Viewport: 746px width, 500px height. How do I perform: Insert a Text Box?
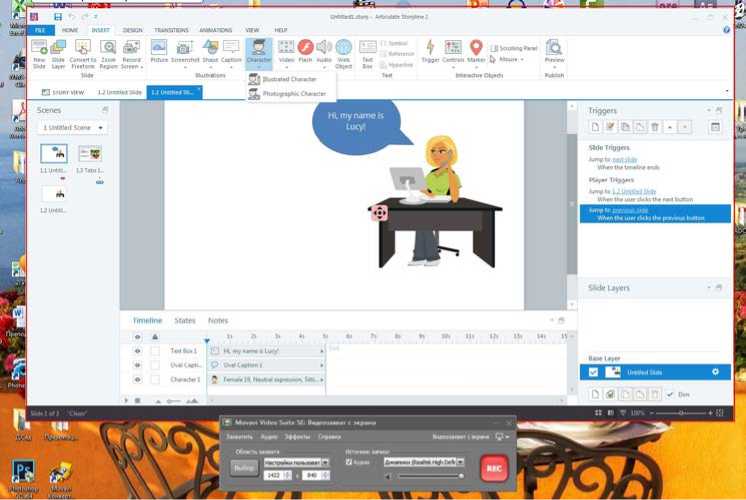click(x=367, y=54)
